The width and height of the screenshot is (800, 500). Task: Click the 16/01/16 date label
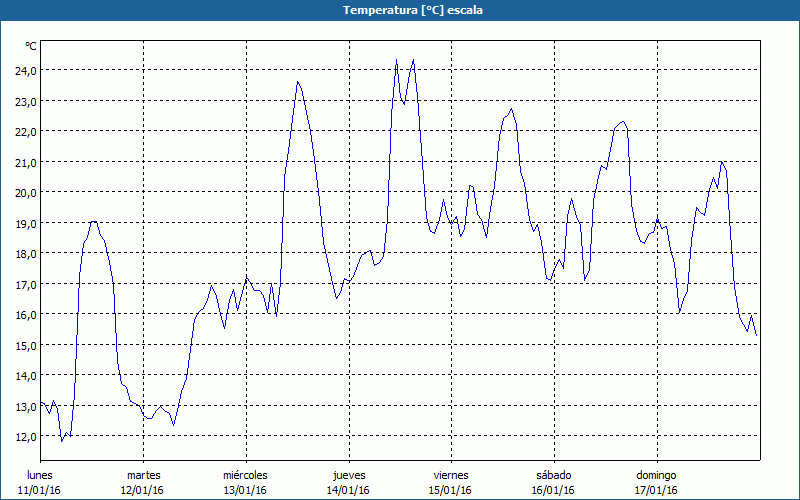pyautogui.click(x=553, y=490)
